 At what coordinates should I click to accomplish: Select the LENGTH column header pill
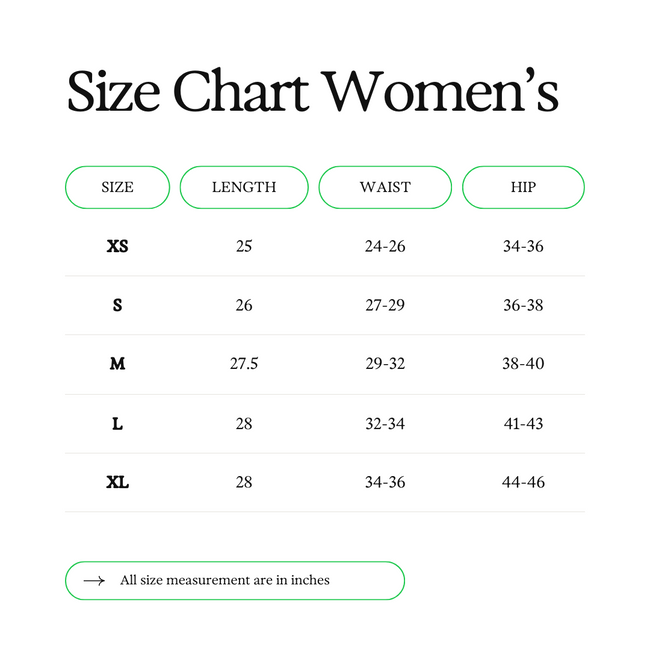click(244, 187)
